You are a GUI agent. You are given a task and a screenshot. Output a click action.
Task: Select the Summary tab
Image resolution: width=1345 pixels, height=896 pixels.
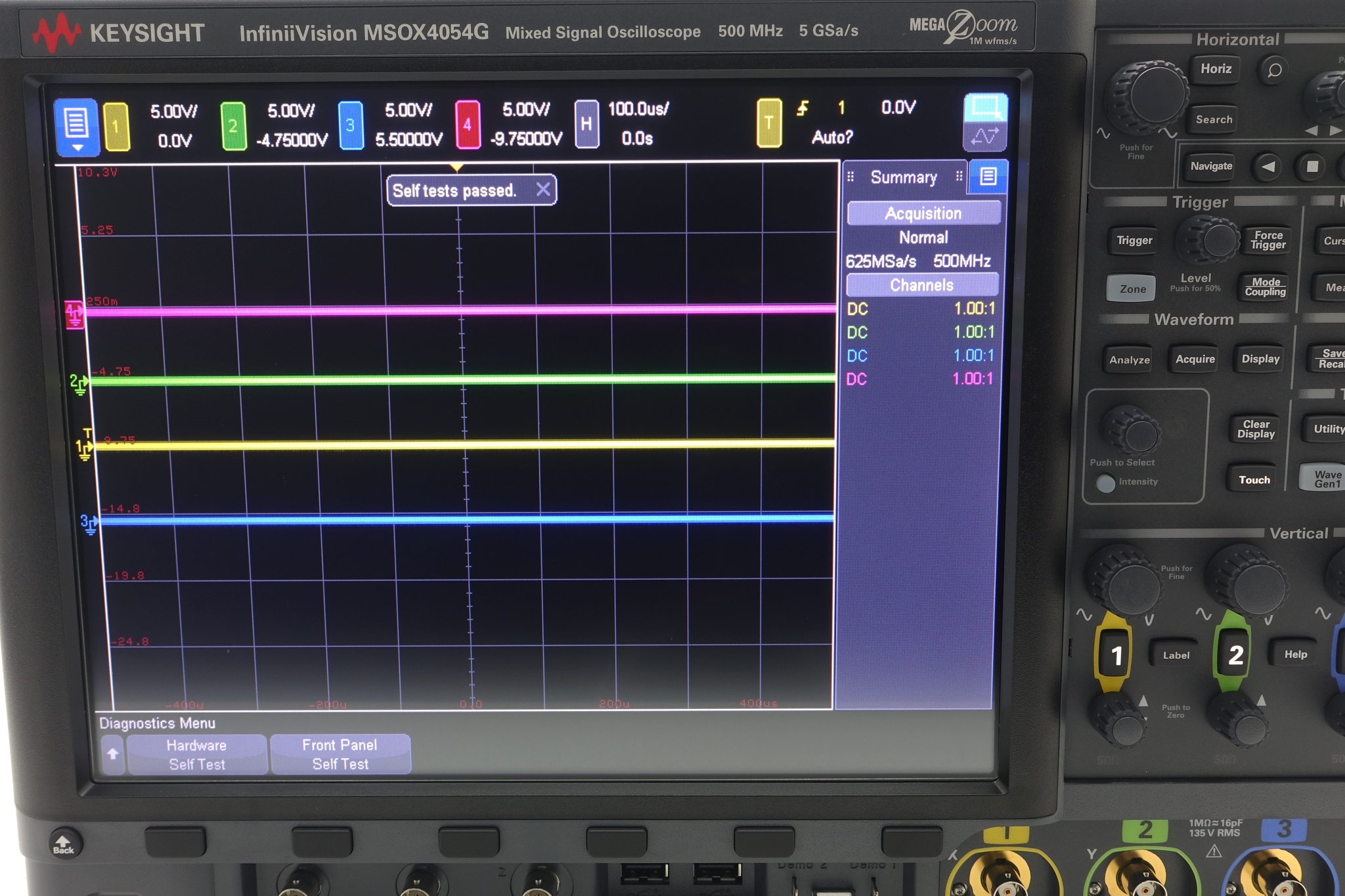(x=904, y=177)
